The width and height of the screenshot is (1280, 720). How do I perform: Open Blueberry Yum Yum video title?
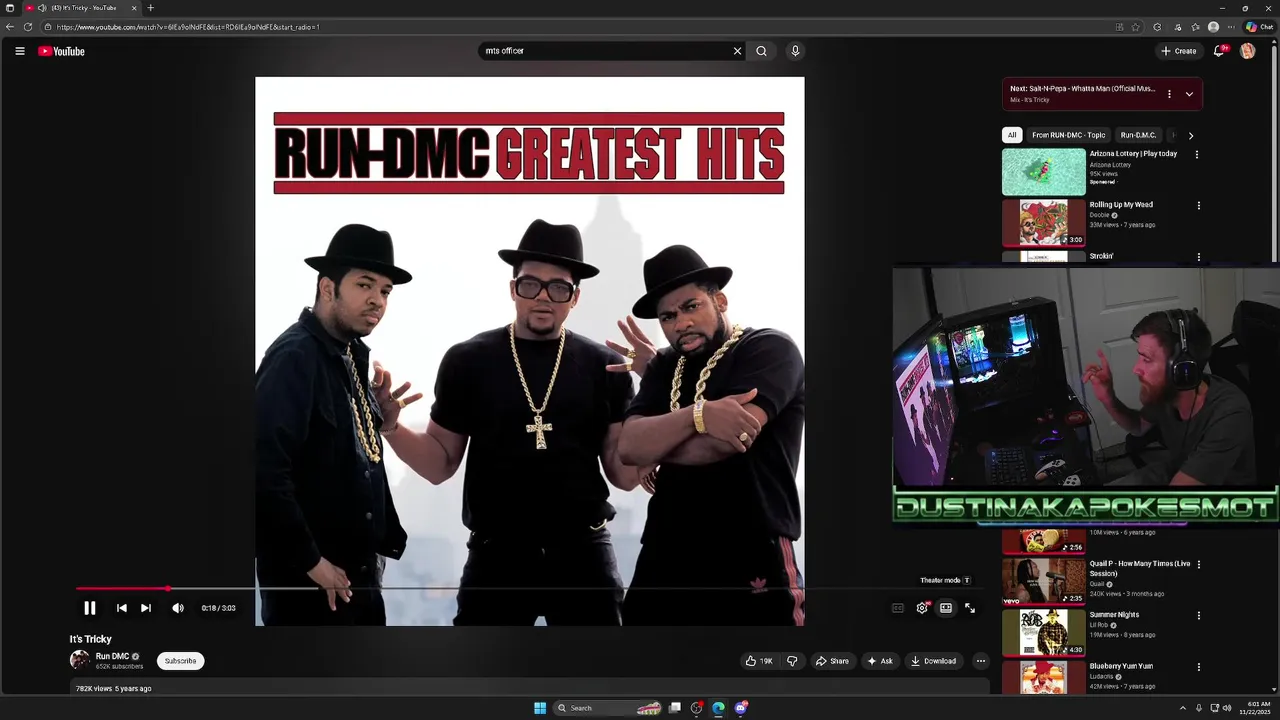click(1121, 666)
